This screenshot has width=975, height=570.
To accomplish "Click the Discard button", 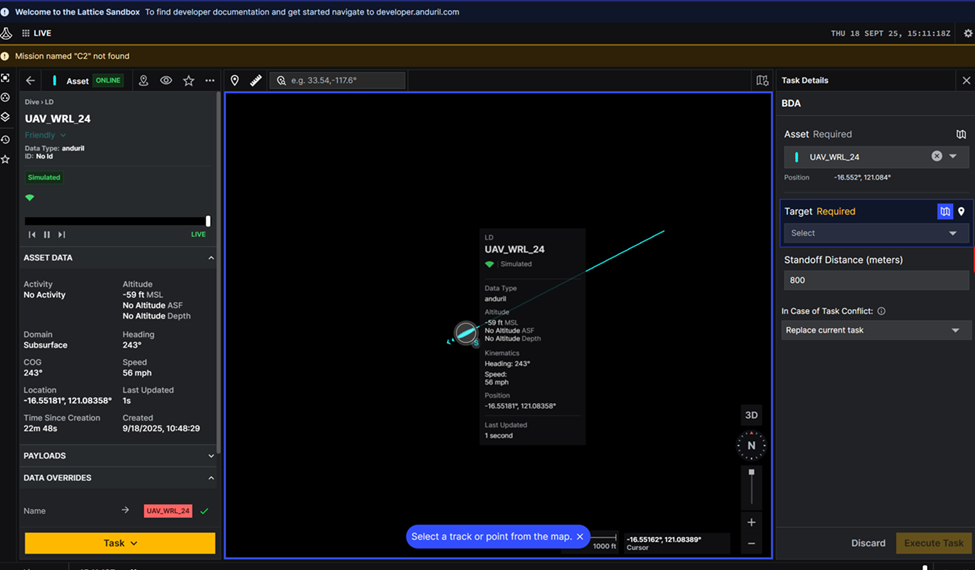I will tap(867, 543).
